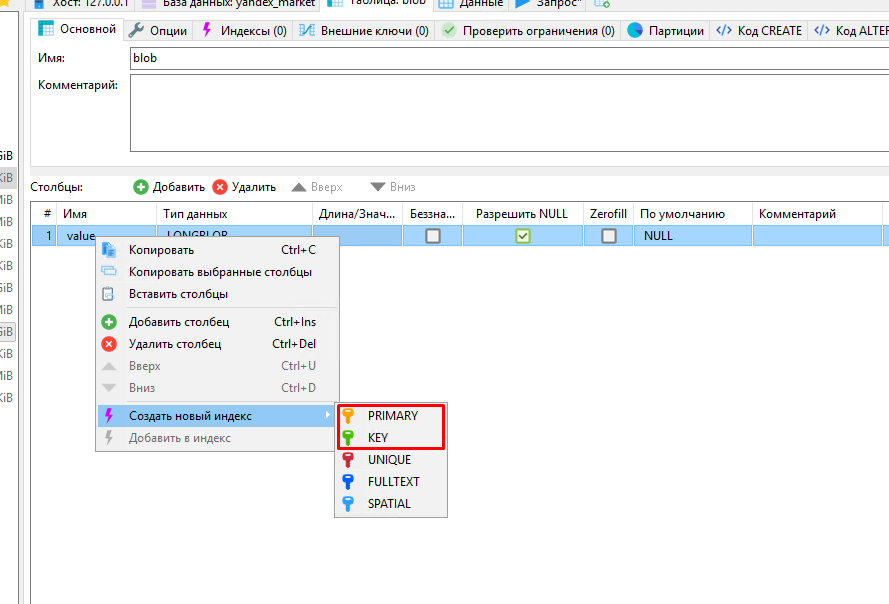Switch to the Опции tab
The height and width of the screenshot is (604, 889).
coord(158,31)
